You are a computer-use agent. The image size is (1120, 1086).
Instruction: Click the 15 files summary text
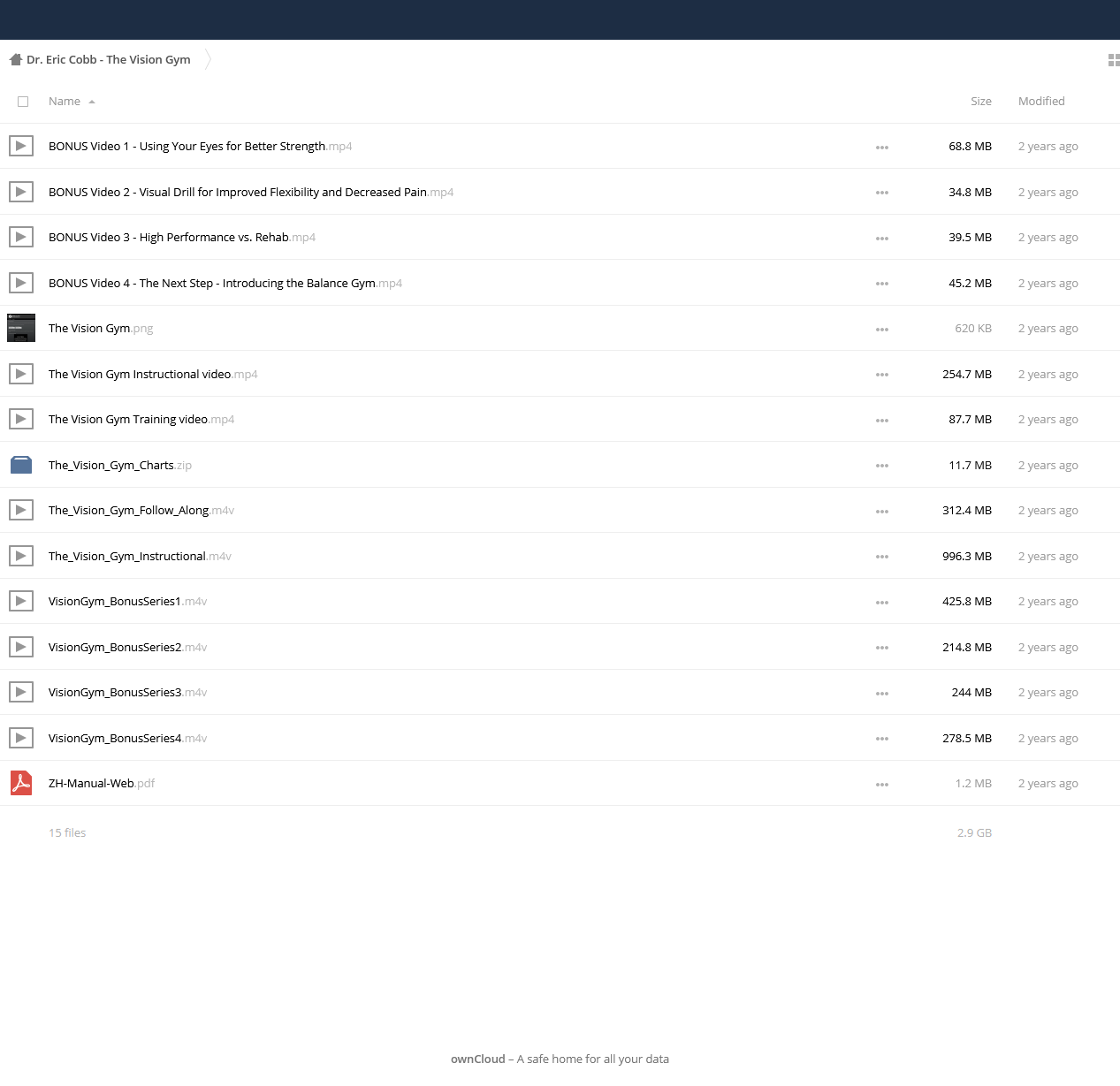click(67, 832)
